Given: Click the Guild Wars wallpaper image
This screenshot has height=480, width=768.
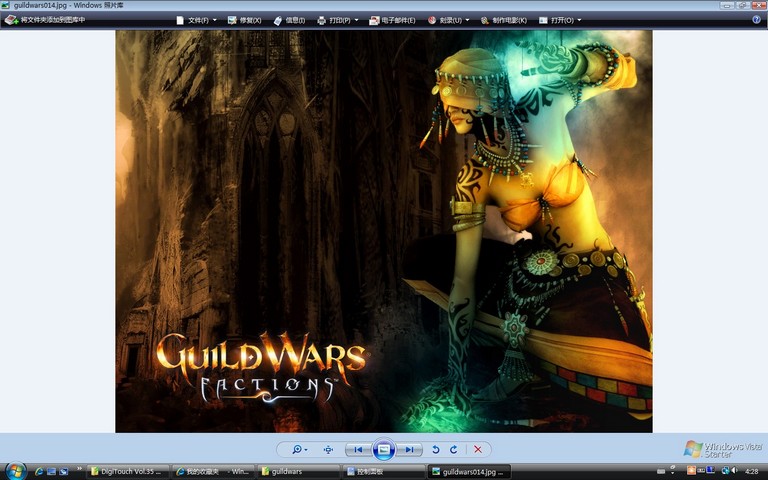Looking at the screenshot, I should click(384, 231).
